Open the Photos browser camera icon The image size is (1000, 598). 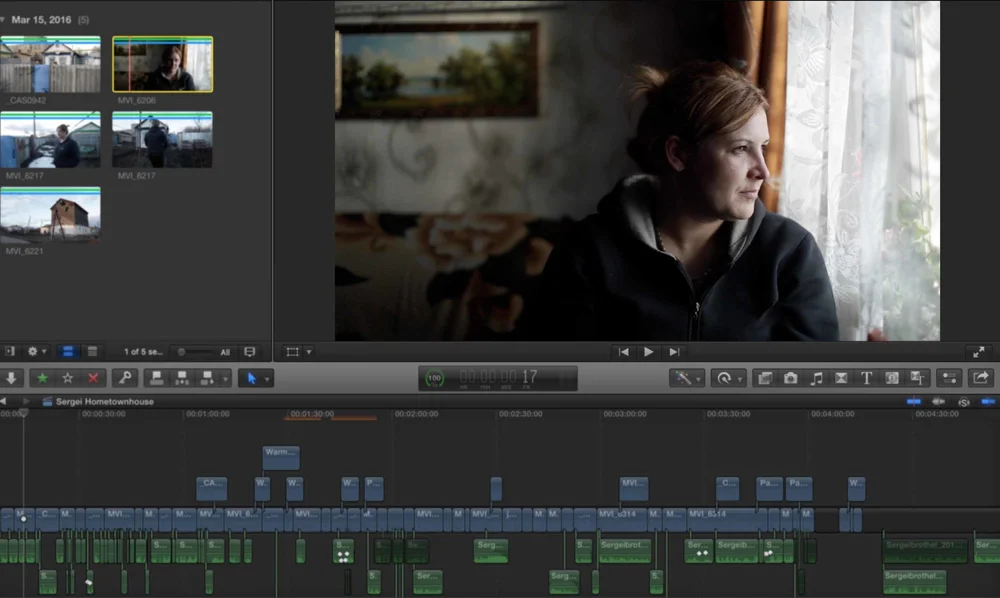tap(790, 378)
